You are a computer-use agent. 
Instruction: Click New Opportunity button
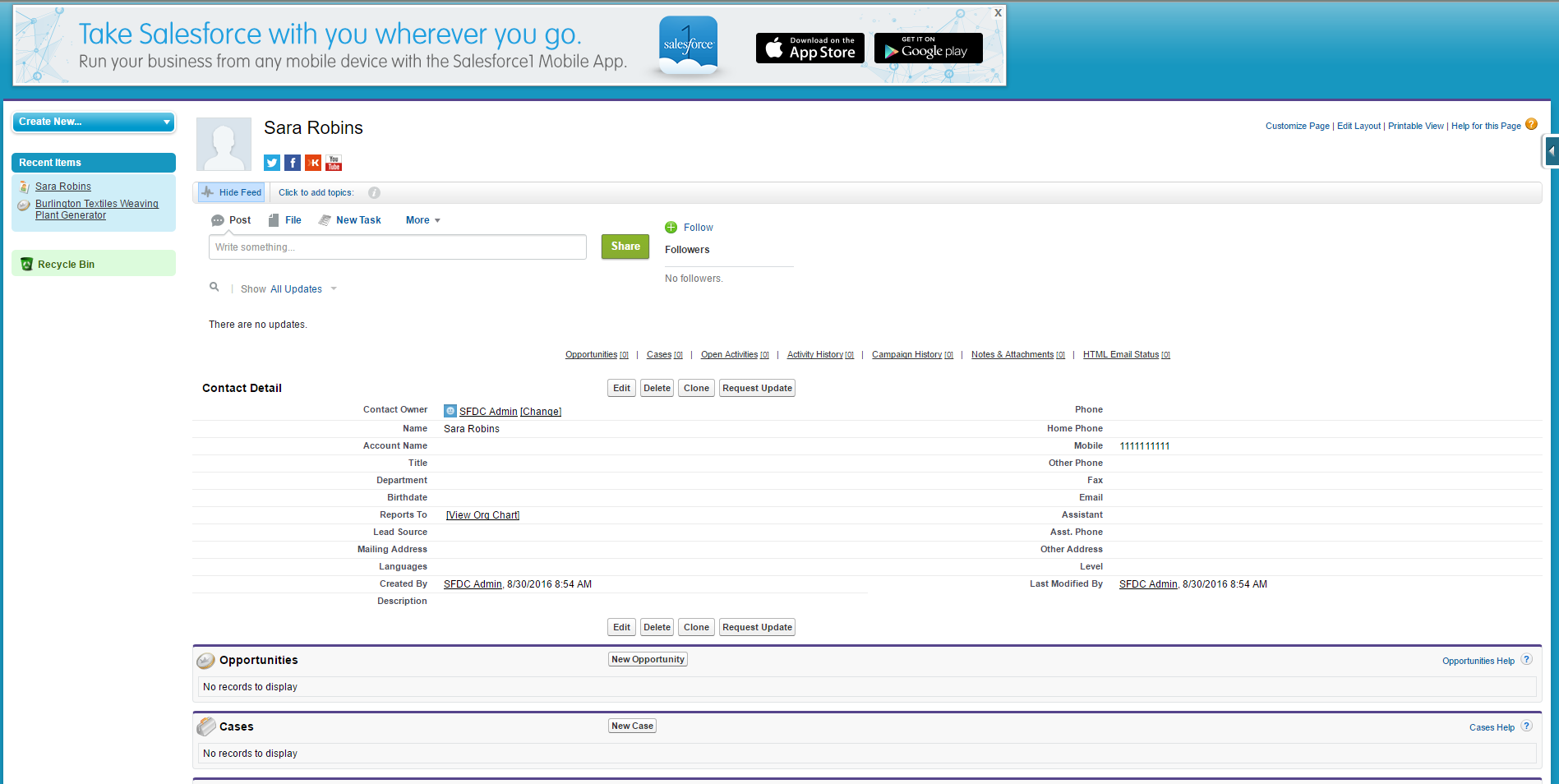(648, 659)
